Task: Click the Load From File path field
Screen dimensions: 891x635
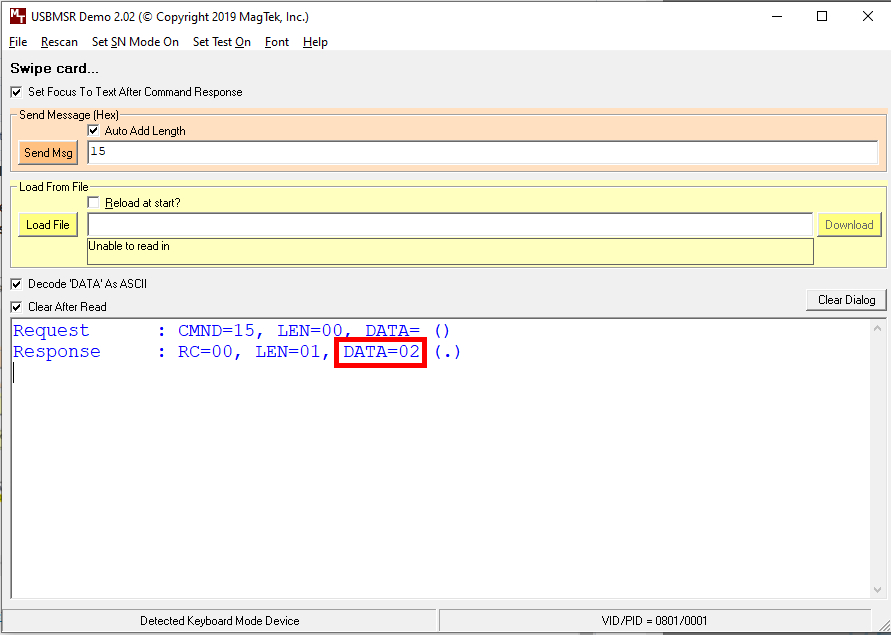Action: [450, 225]
